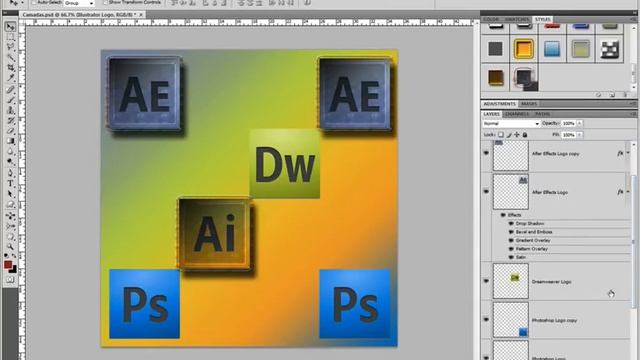Toggle Quick Mask mode
Screen dimensions: 640x360
[x=11, y=280]
